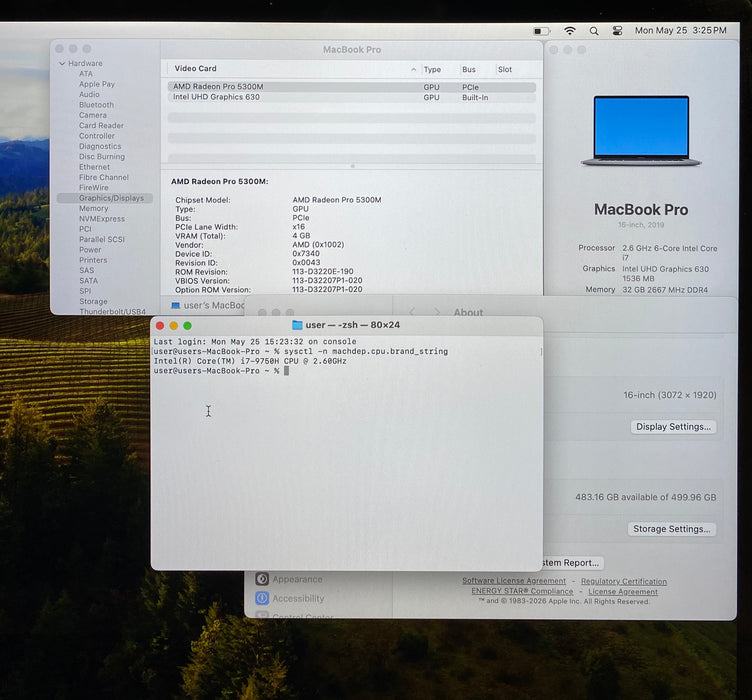Select Storage in System Report sidebar
Screen dimensions: 752x700
pyautogui.click(x=93, y=302)
